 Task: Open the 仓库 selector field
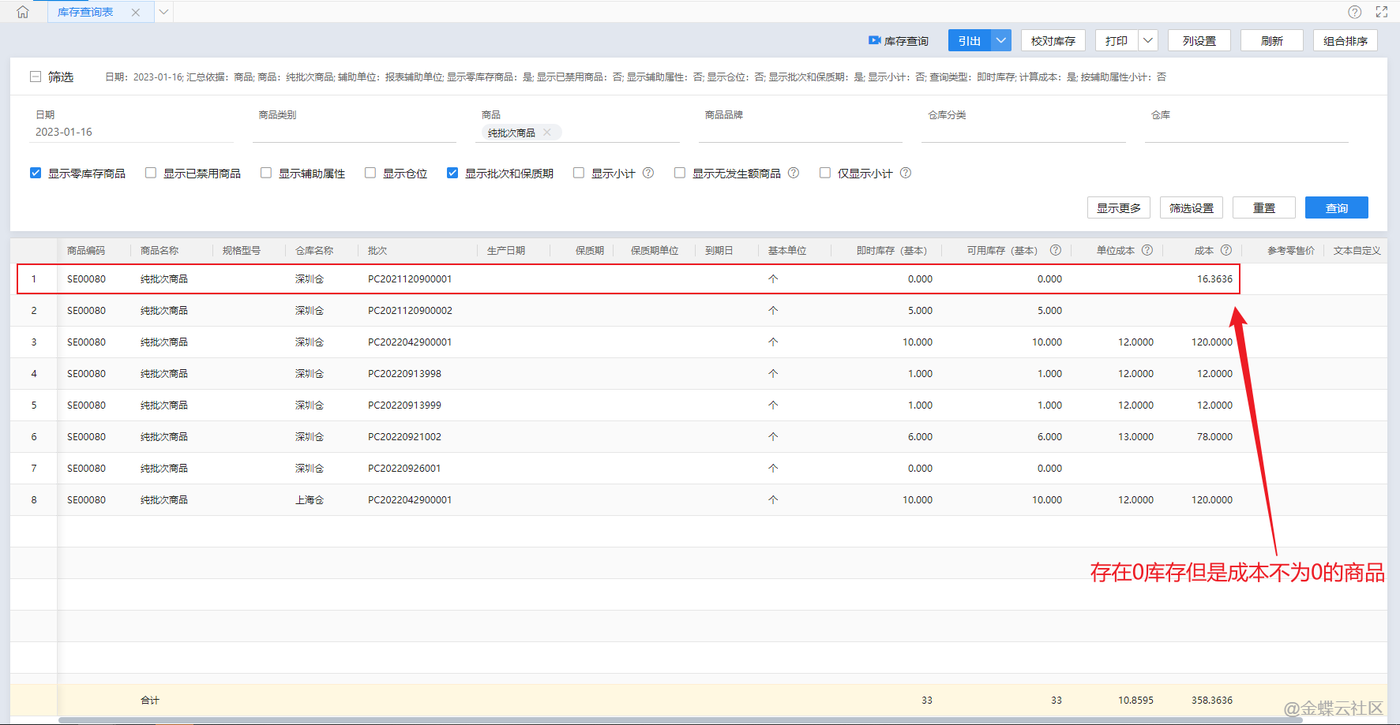click(x=1248, y=132)
